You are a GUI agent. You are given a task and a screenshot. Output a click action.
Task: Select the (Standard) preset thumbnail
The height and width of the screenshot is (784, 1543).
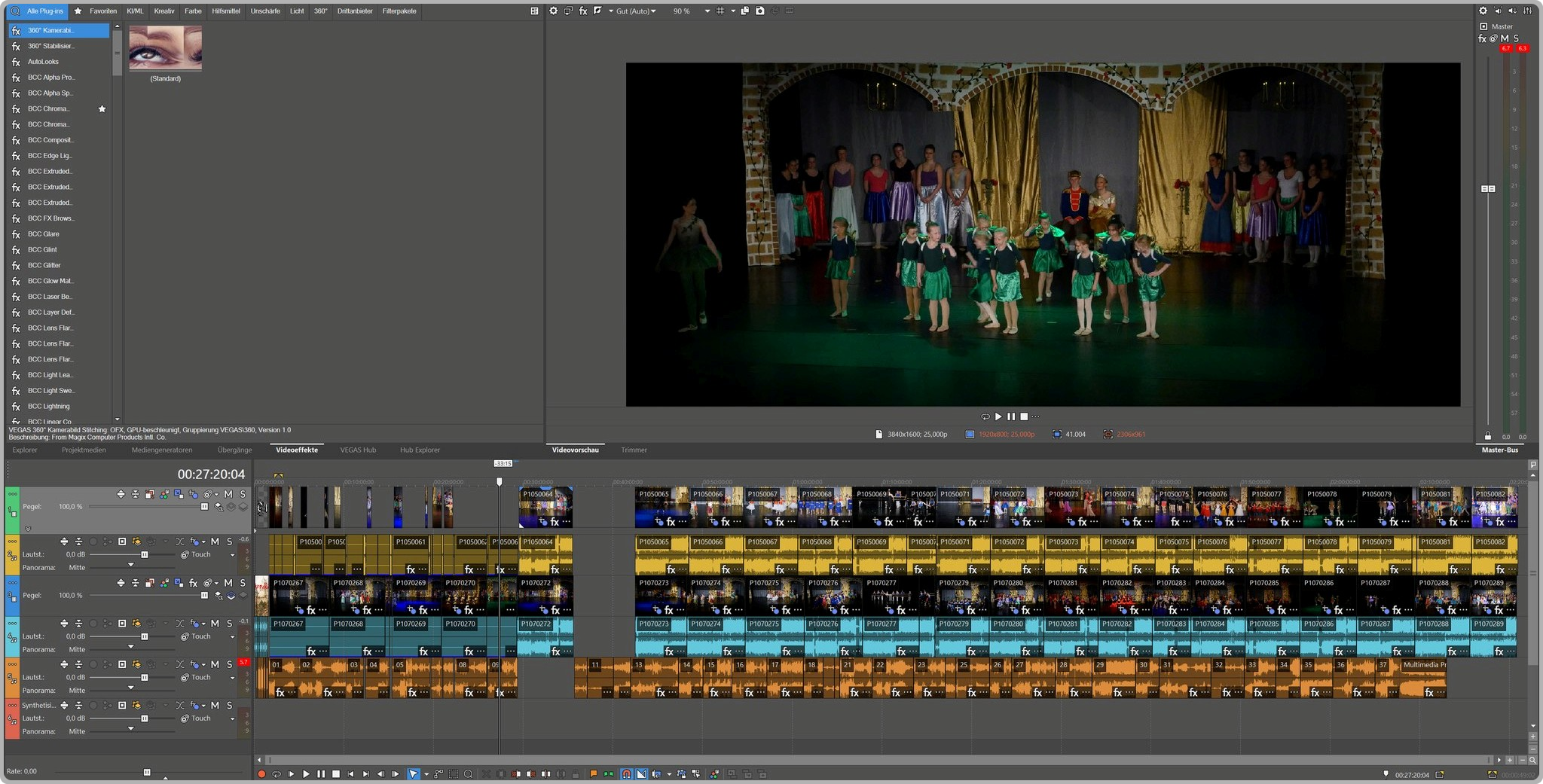(x=165, y=48)
